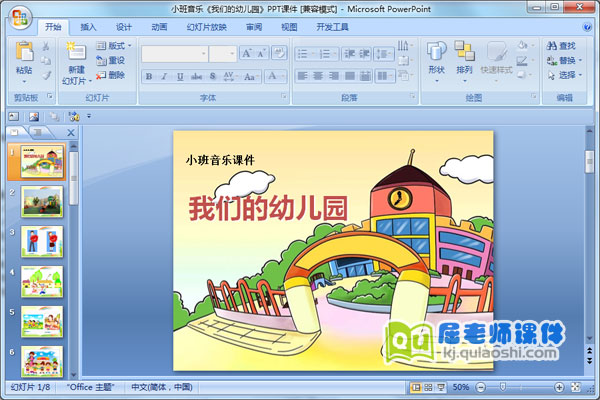
Task: Switch to Outline pane tab
Action: (38, 132)
